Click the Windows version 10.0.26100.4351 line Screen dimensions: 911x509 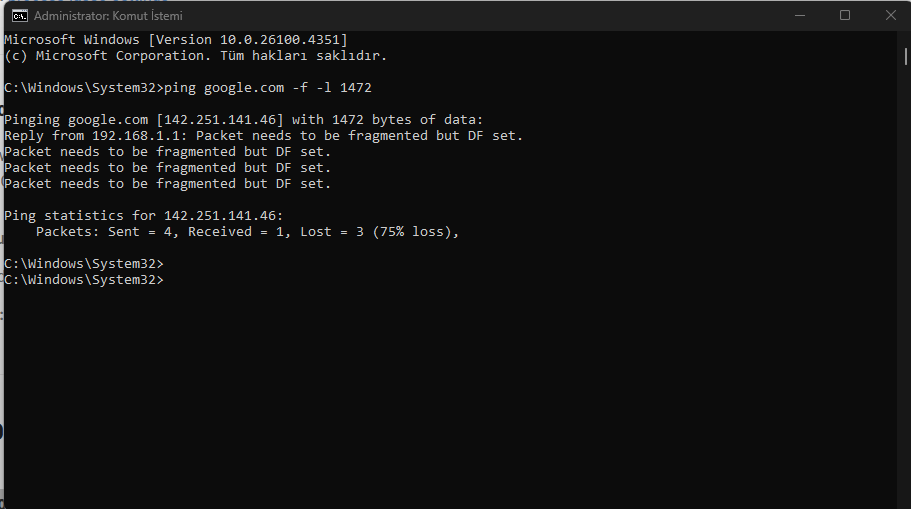click(176, 40)
